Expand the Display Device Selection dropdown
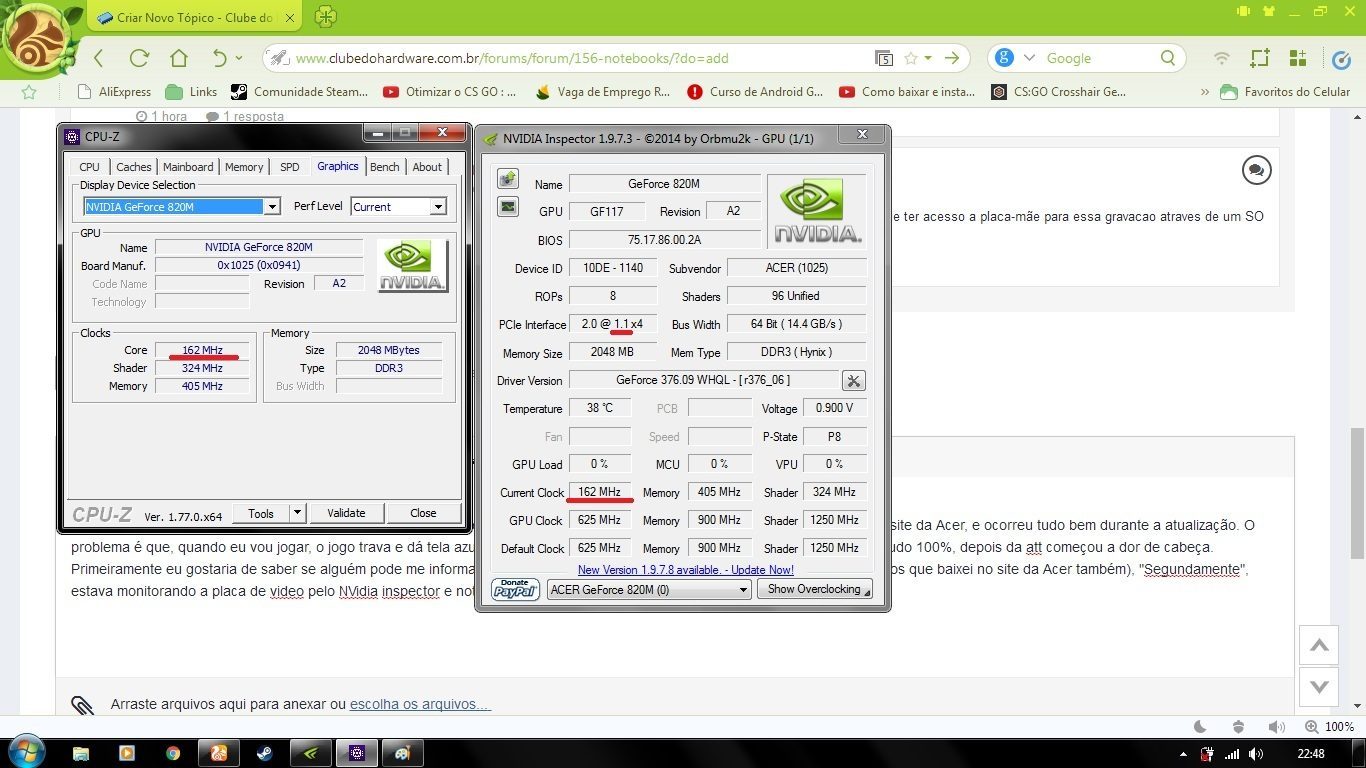Viewport: 1366px width, 768px height. click(x=271, y=207)
